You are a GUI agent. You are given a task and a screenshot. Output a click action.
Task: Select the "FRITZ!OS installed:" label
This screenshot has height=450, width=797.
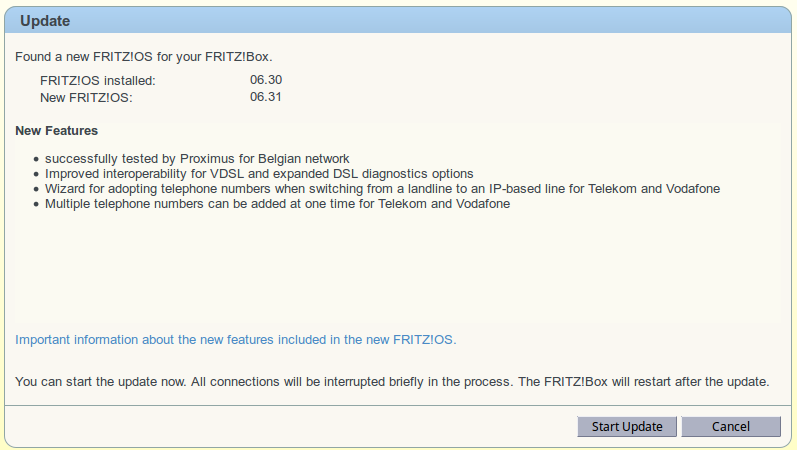pyautogui.click(x=98, y=80)
